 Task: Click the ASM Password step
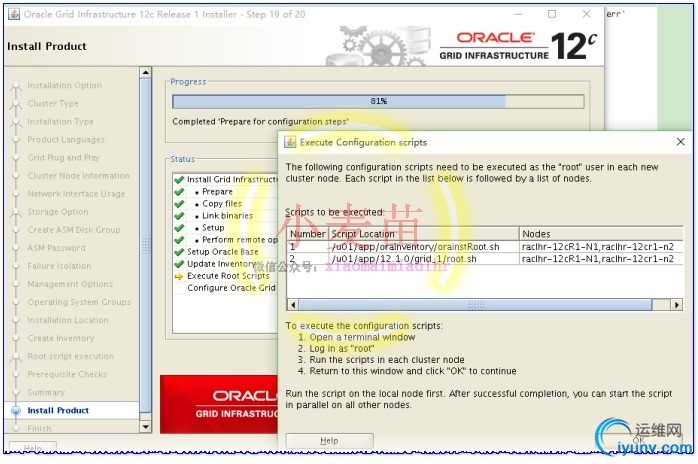tap(56, 248)
